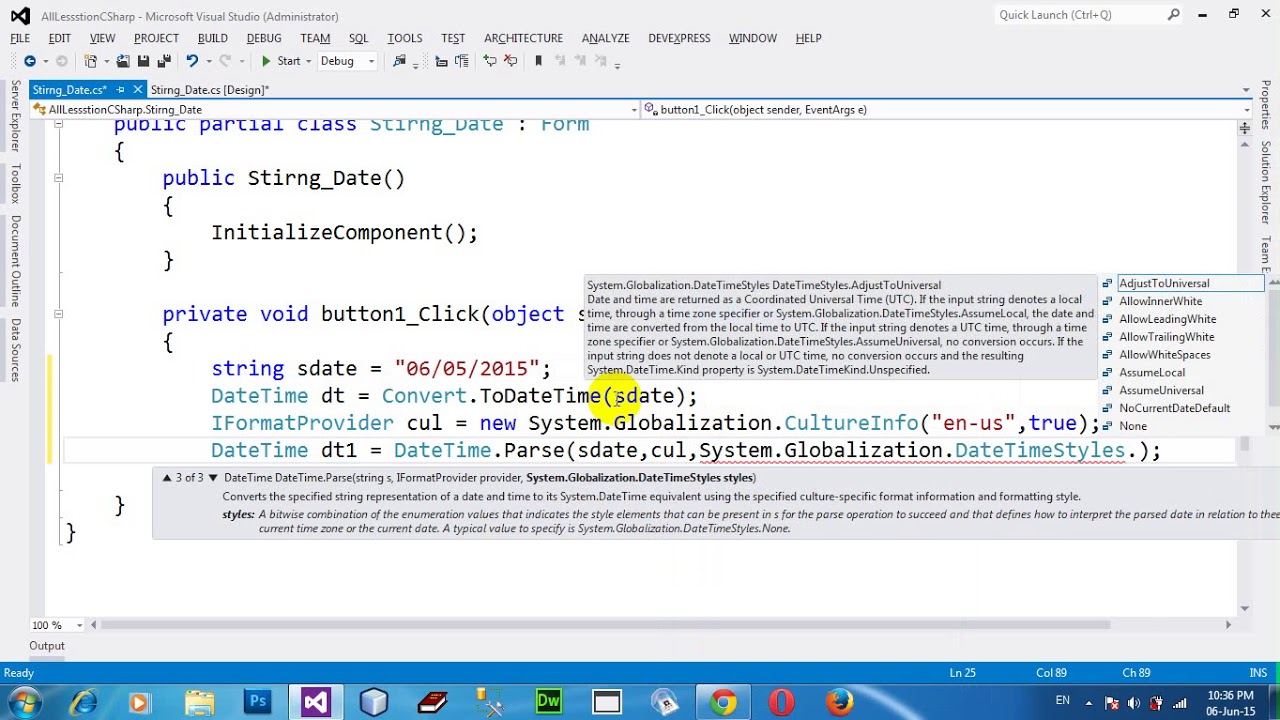Image resolution: width=1280 pixels, height=720 pixels.
Task: Switch to Google Chrome in the taskbar
Action: 723,702
